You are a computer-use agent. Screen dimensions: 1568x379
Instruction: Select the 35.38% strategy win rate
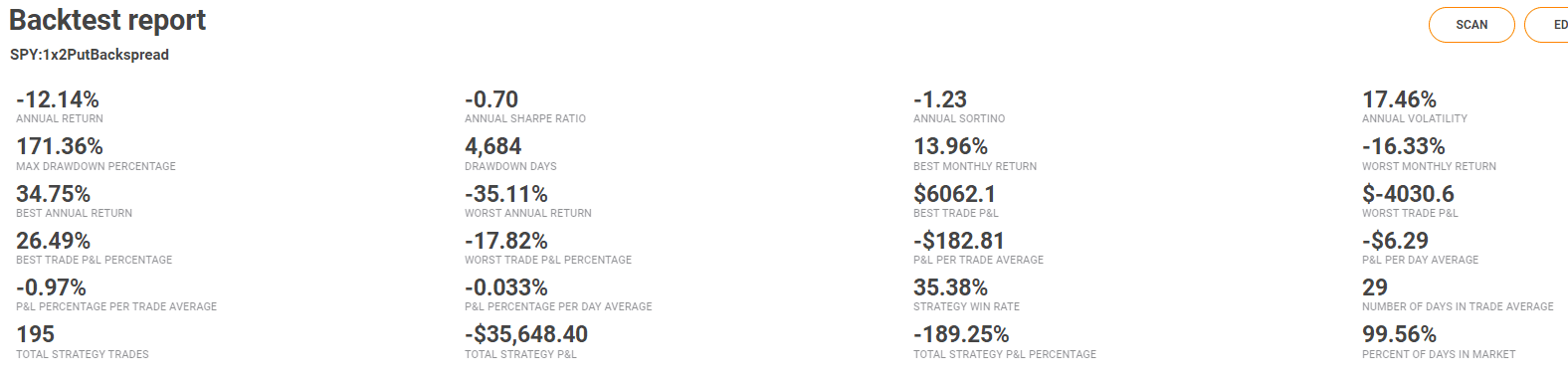point(950,287)
